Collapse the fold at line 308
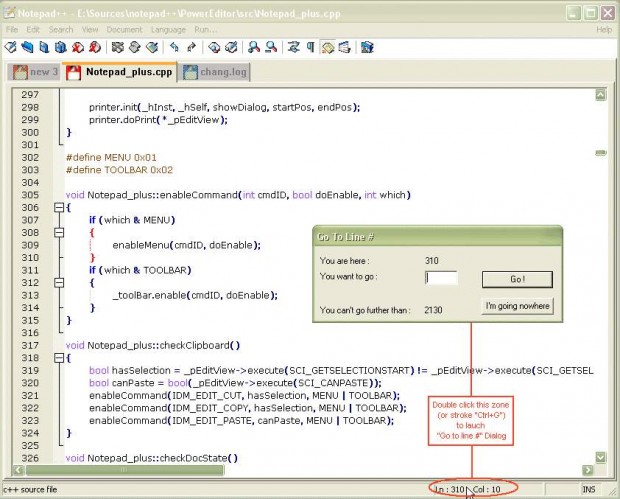Image resolution: width=620 pixels, height=499 pixels. (x=59, y=232)
